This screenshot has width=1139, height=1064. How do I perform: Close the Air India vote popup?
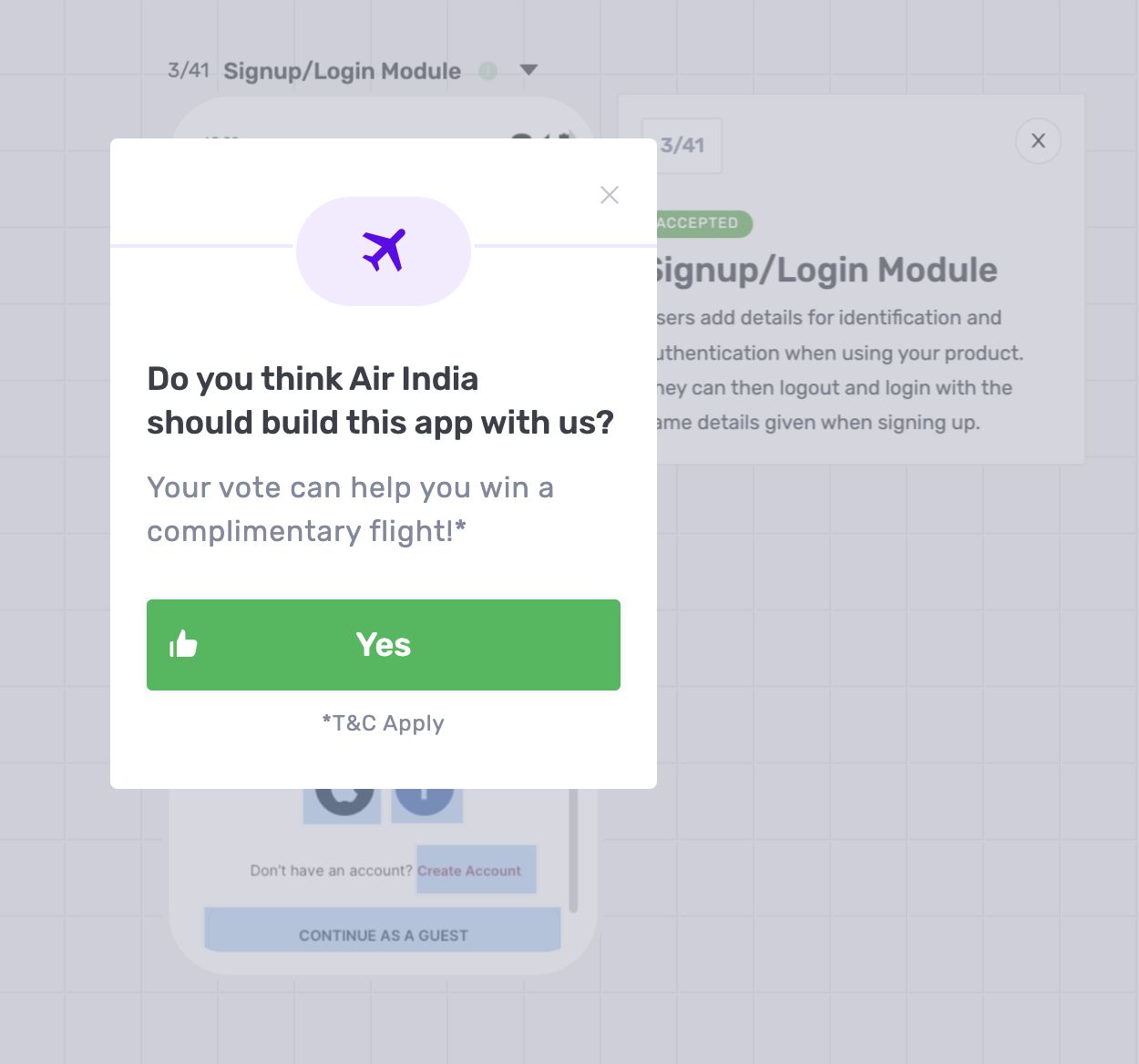(610, 195)
